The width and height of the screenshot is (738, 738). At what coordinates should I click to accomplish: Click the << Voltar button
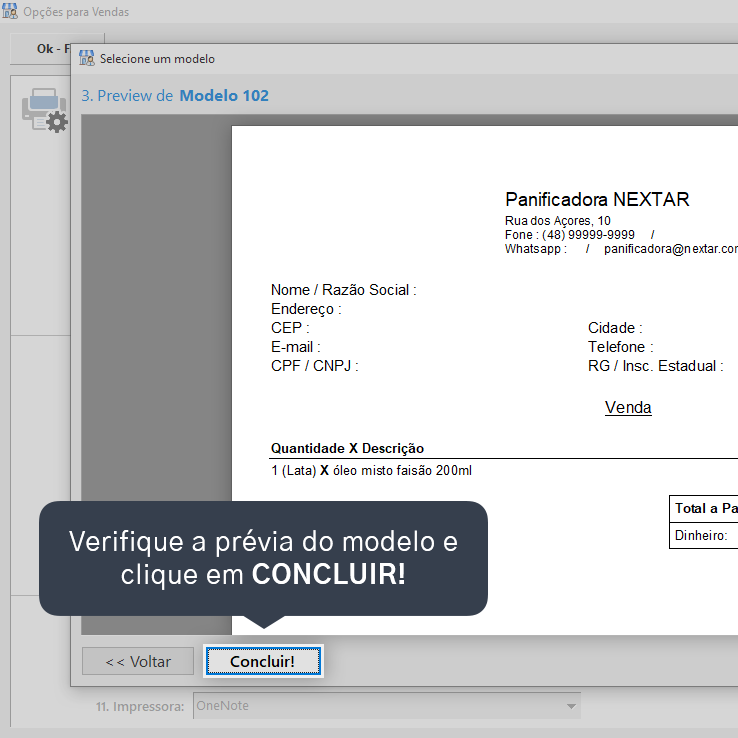pyautogui.click(x=138, y=661)
